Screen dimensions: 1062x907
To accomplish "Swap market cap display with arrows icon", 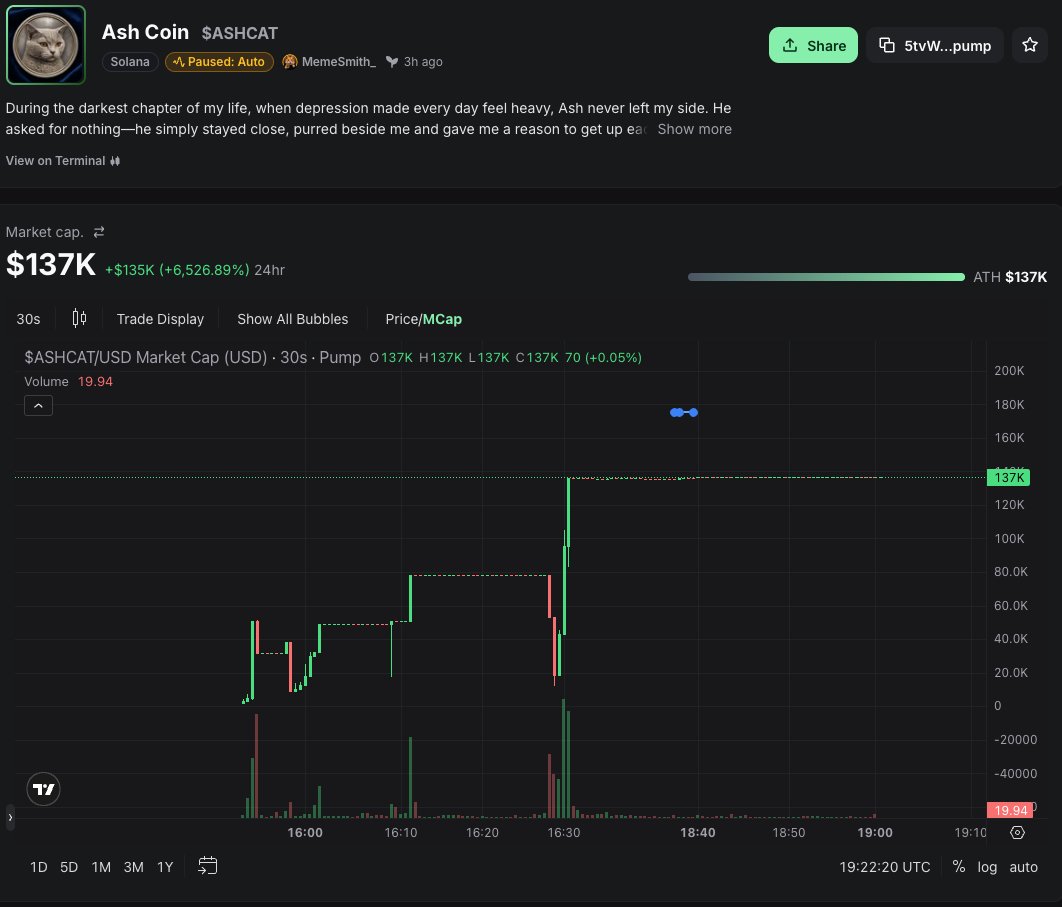I will pos(99,232).
